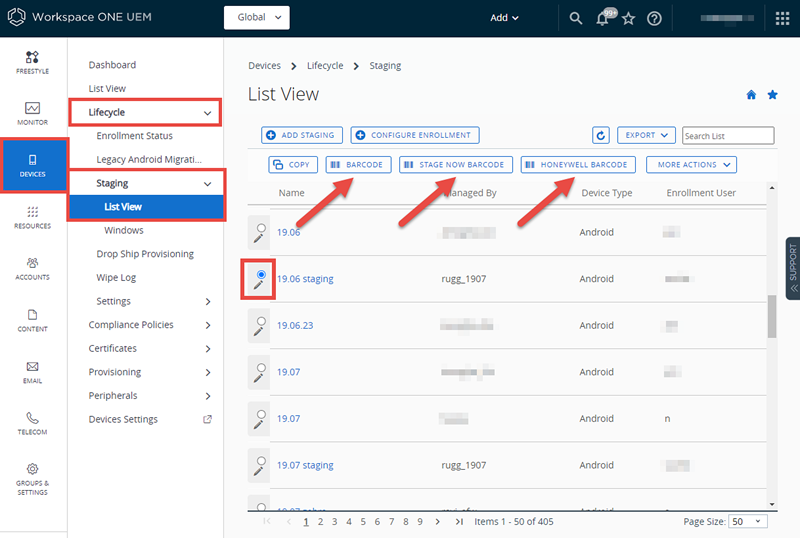Open the Content section icon

[32, 314]
